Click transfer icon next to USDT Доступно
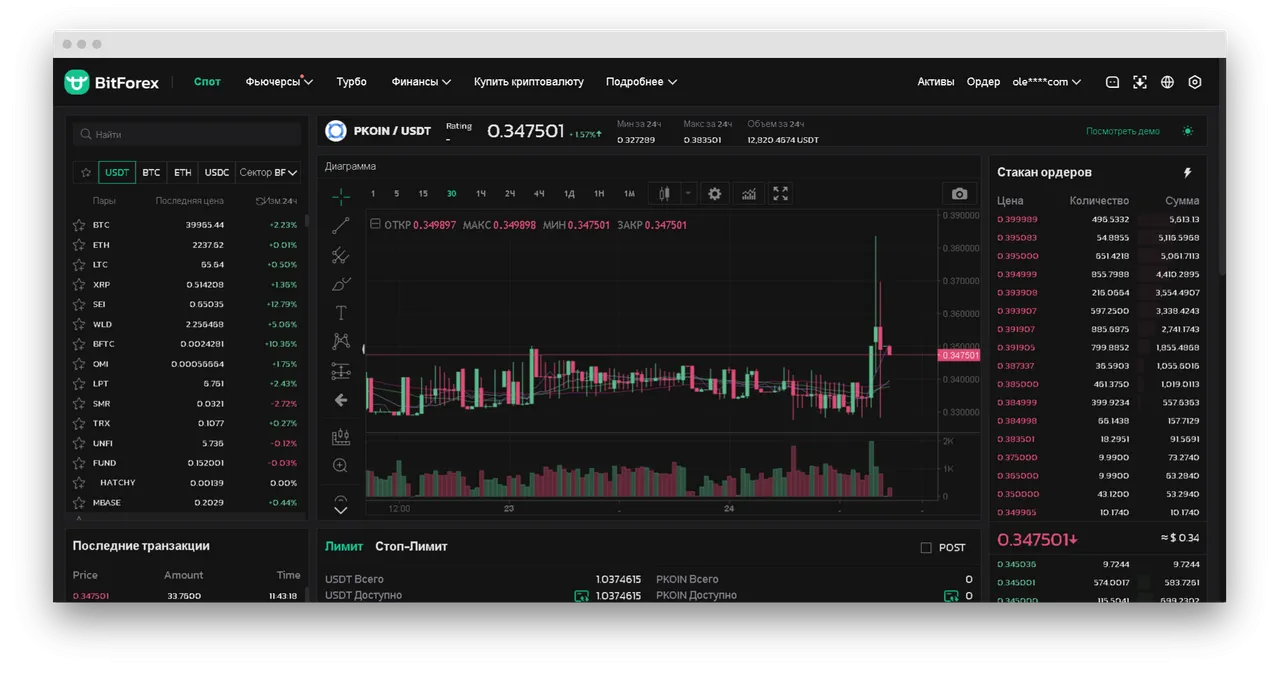This screenshot has width=1280, height=679. click(x=581, y=596)
